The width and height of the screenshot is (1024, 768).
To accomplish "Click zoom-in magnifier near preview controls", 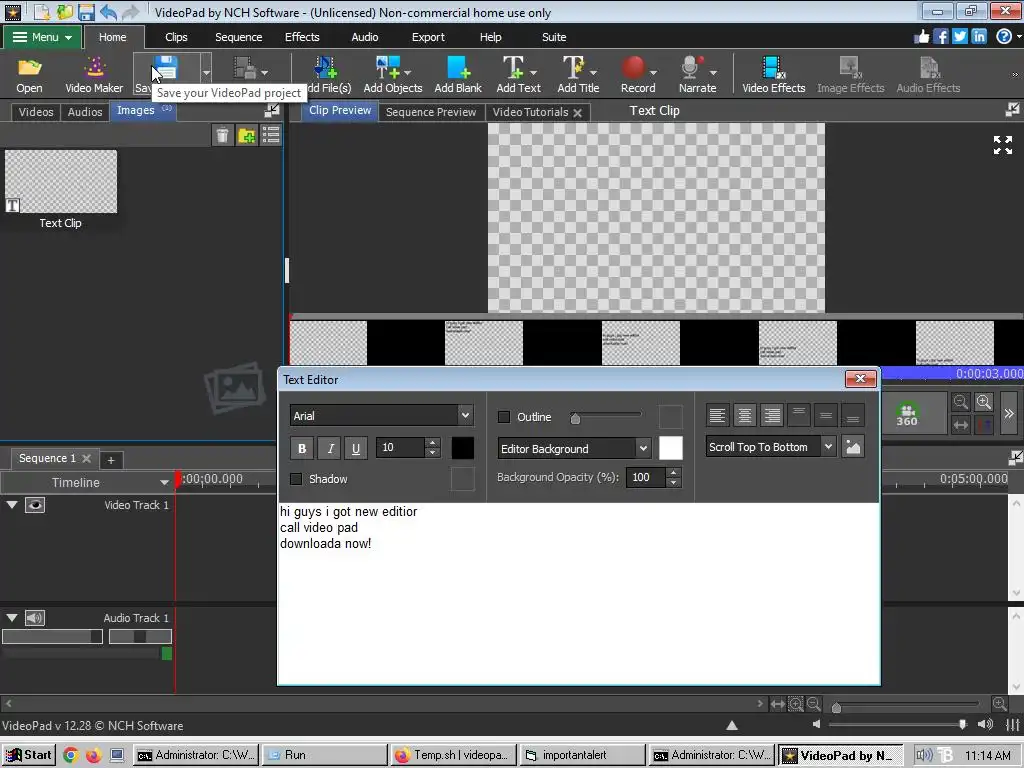I will click(984, 402).
